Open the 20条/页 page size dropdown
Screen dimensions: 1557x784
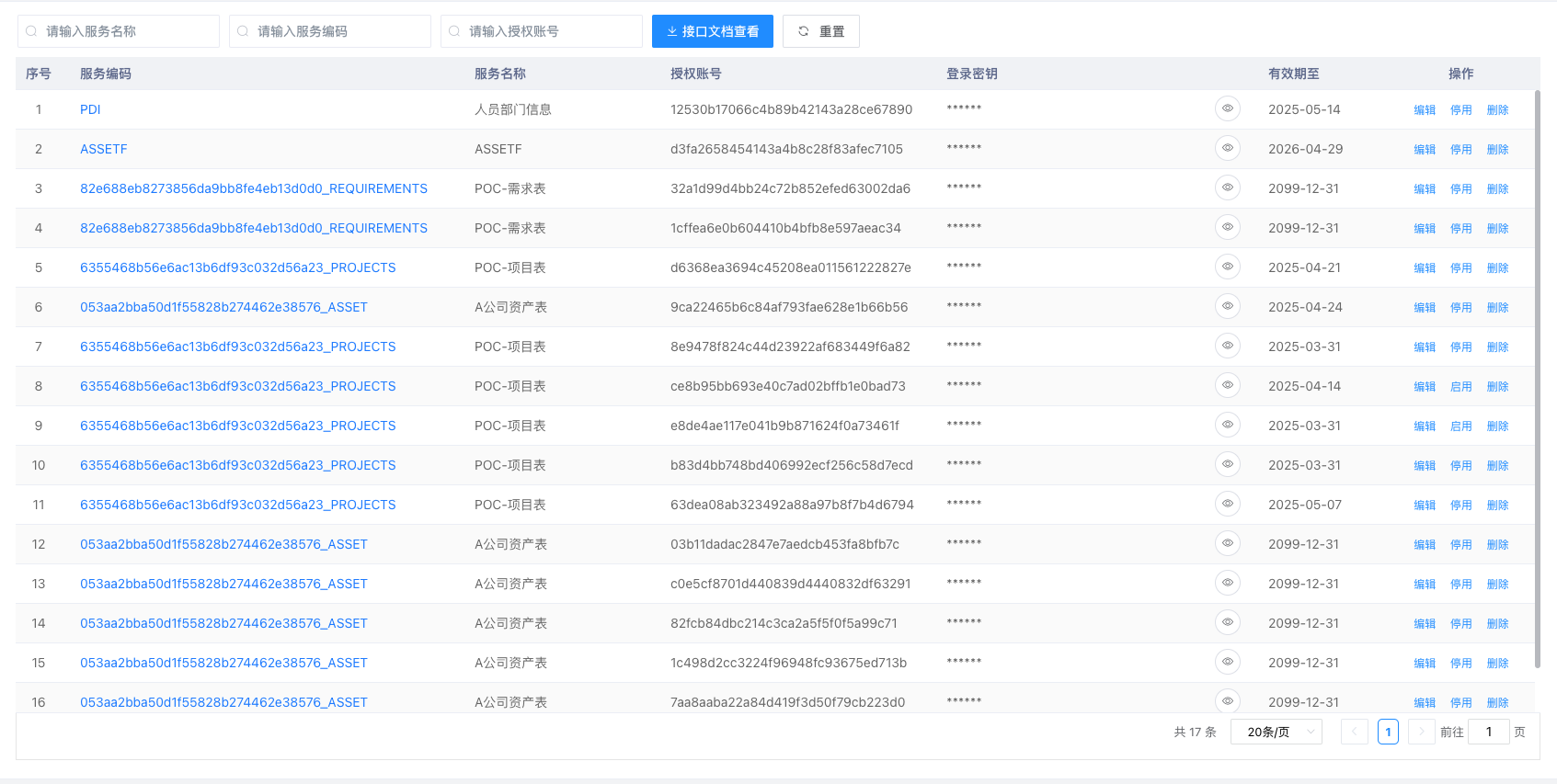coord(1276,732)
